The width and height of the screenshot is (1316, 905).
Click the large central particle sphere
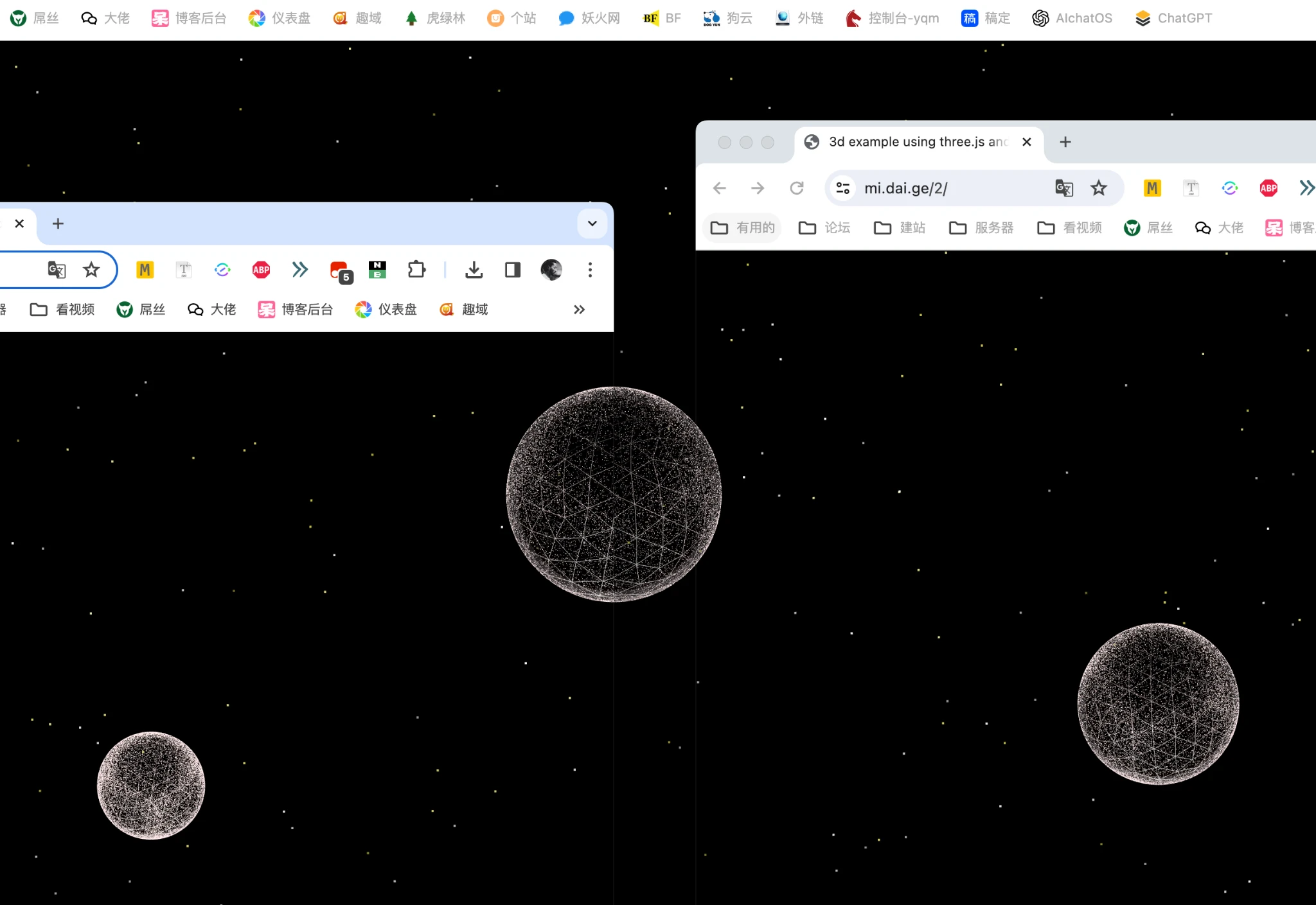pyautogui.click(x=614, y=494)
